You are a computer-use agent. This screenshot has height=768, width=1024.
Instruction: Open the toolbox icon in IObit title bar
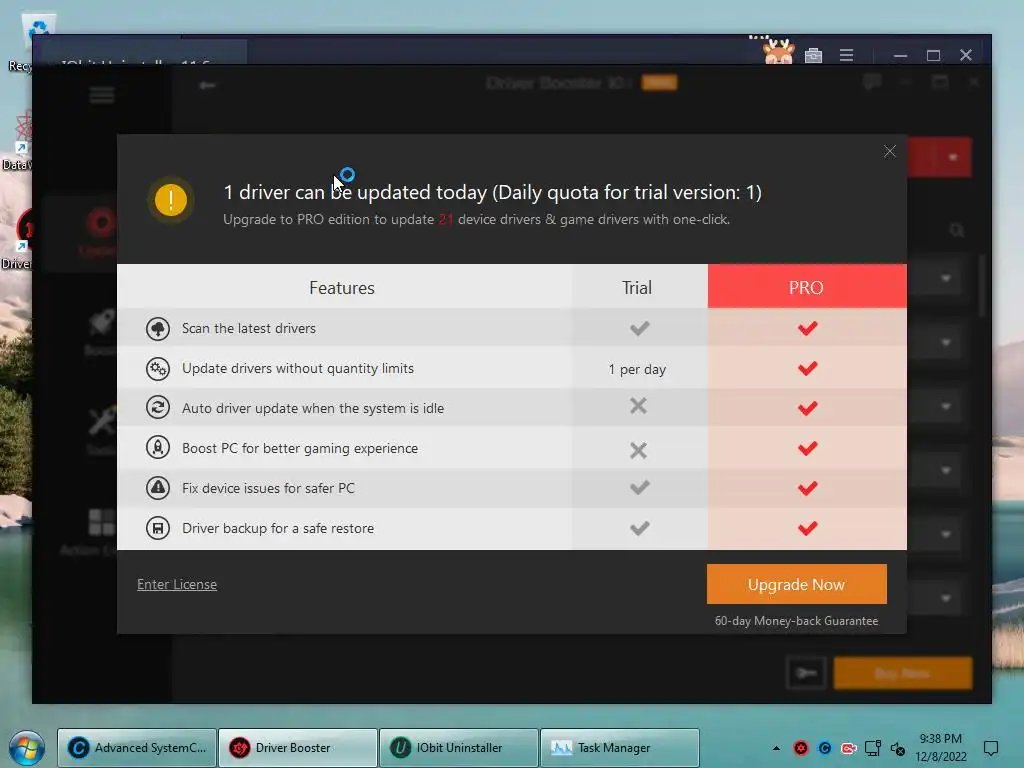(x=813, y=56)
